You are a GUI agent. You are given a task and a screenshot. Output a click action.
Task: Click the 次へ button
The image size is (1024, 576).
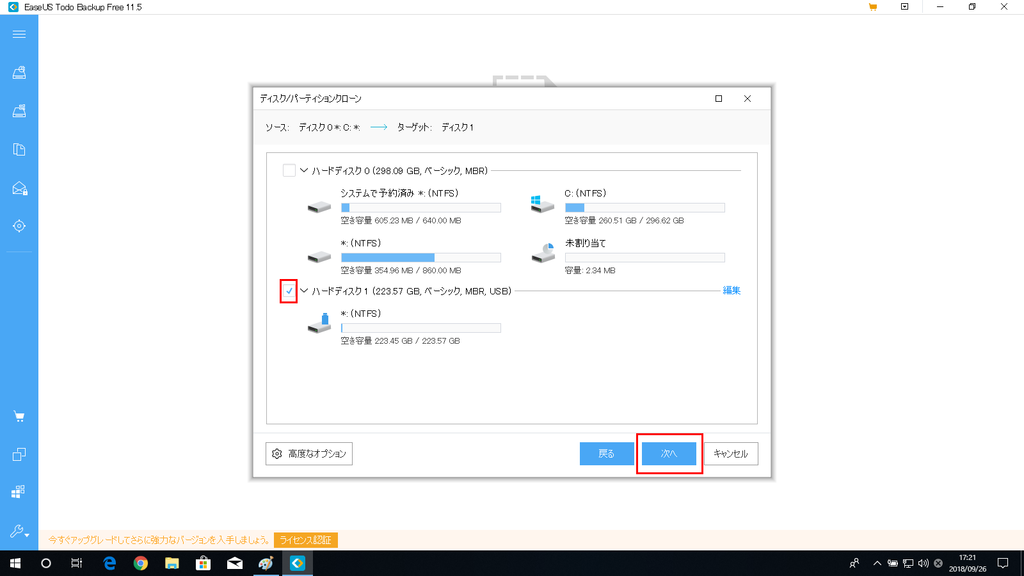tap(669, 453)
